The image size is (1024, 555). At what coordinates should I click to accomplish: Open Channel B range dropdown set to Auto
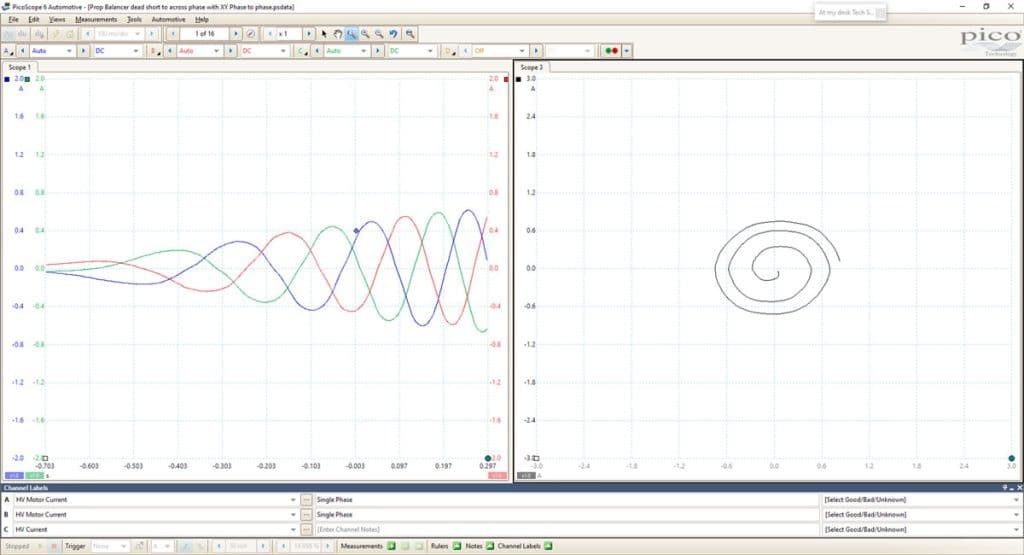(x=199, y=51)
